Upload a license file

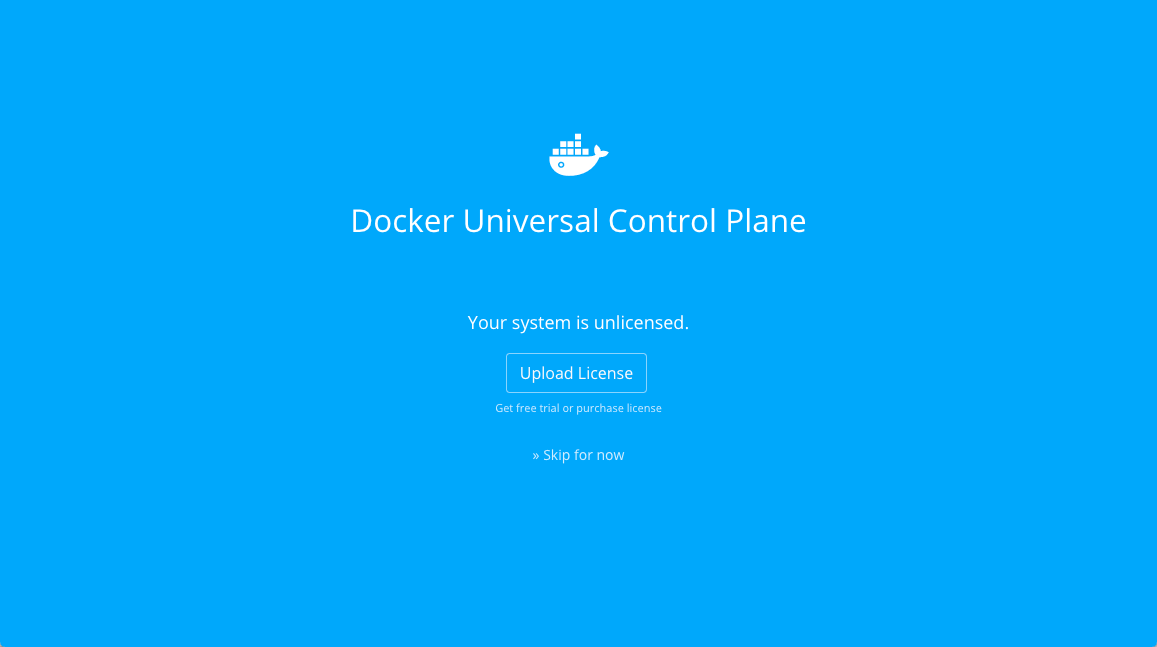[x=576, y=373]
